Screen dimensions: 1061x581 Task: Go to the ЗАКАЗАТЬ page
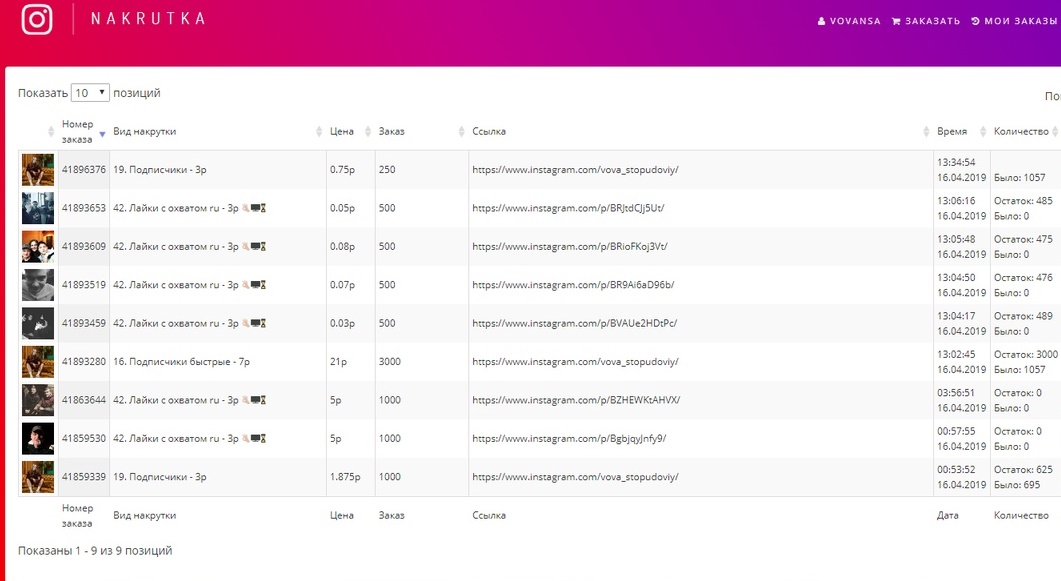[x=925, y=21]
